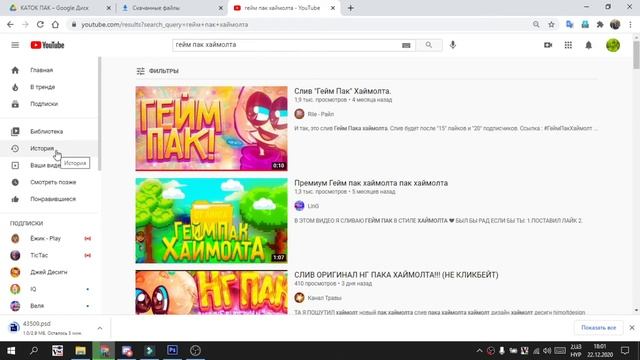Screen dimensions: 640x360
Task: Open Ёжик - Play subscription
Action: click(x=49, y=238)
